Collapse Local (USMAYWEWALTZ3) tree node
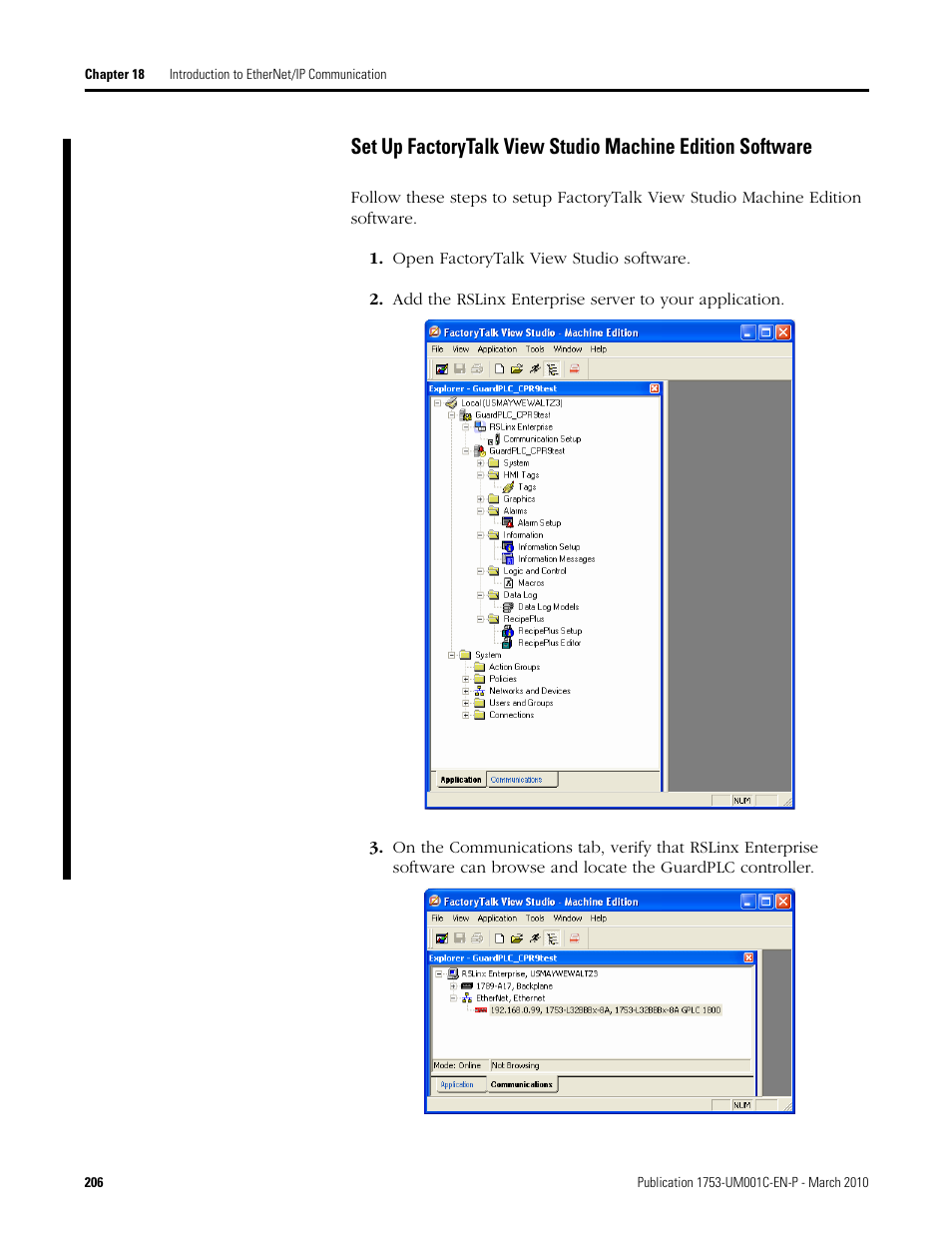The height and width of the screenshot is (1233, 952). [437, 403]
